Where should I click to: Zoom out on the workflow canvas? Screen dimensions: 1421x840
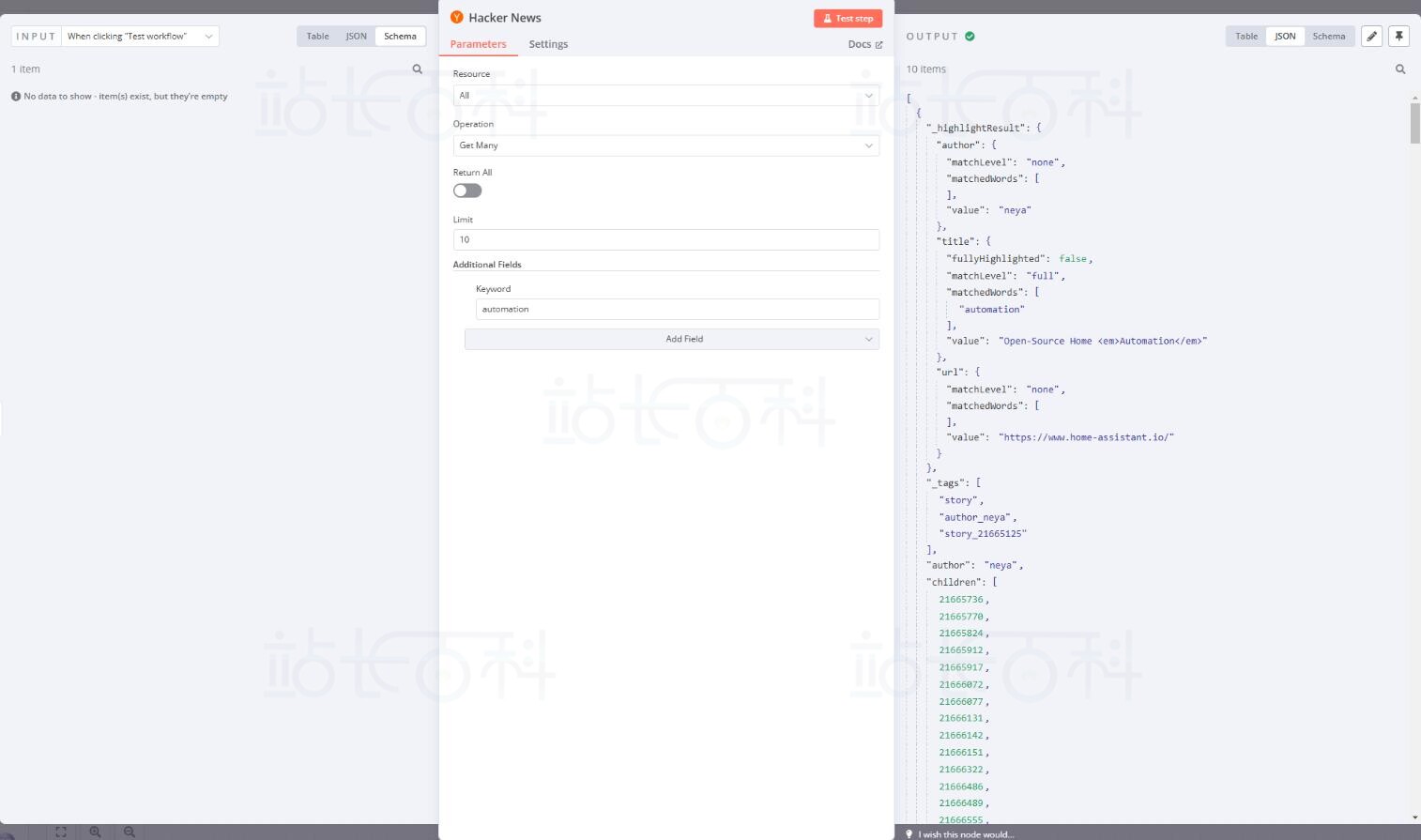click(x=130, y=832)
